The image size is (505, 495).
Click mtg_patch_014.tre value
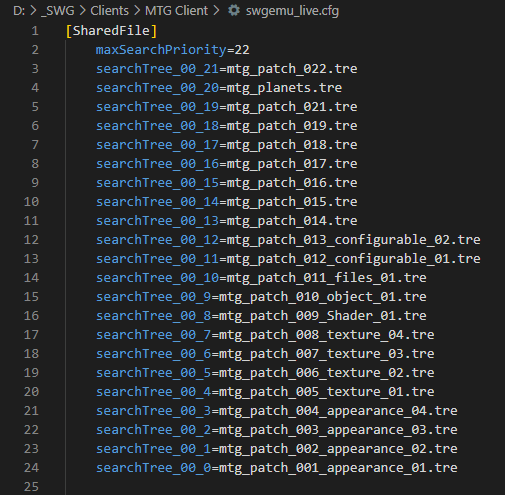(x=292, y=221)
